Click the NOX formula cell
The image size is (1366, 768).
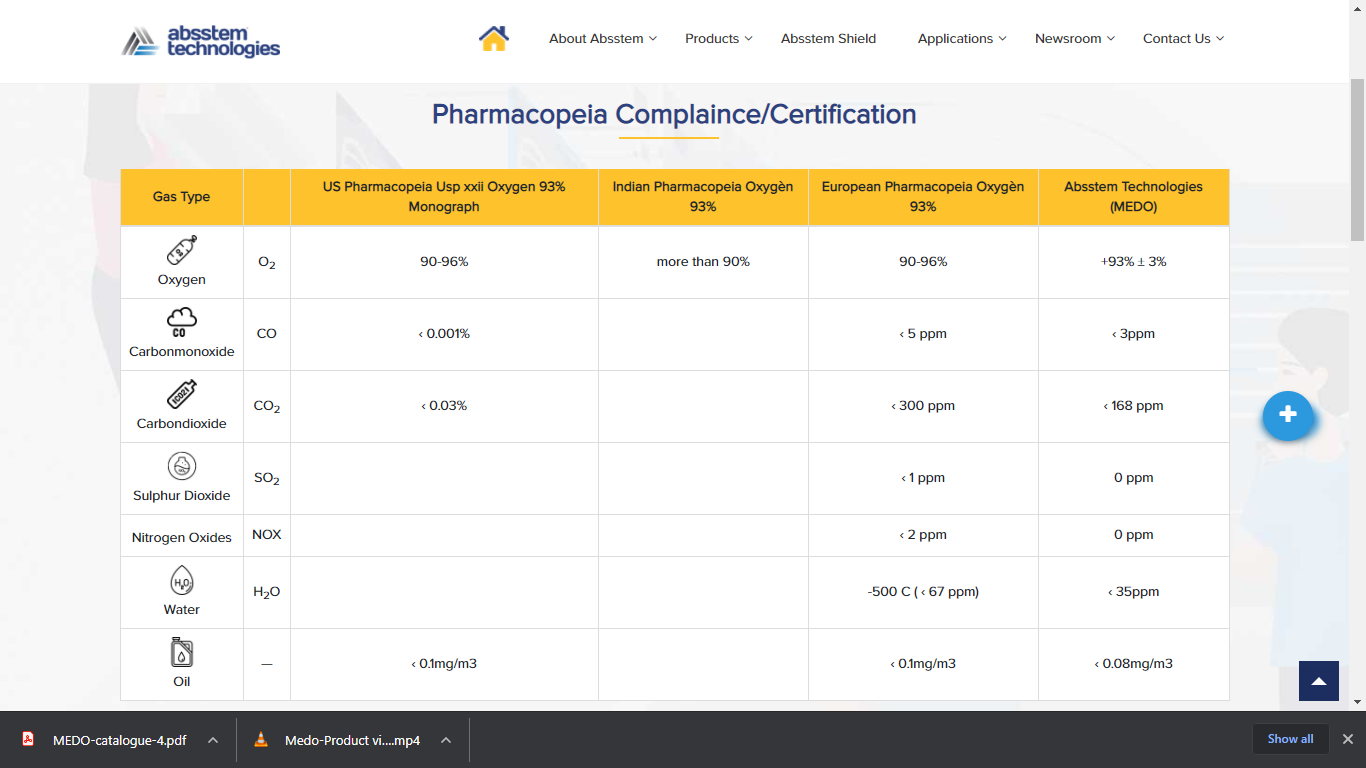tap(267, 535)
